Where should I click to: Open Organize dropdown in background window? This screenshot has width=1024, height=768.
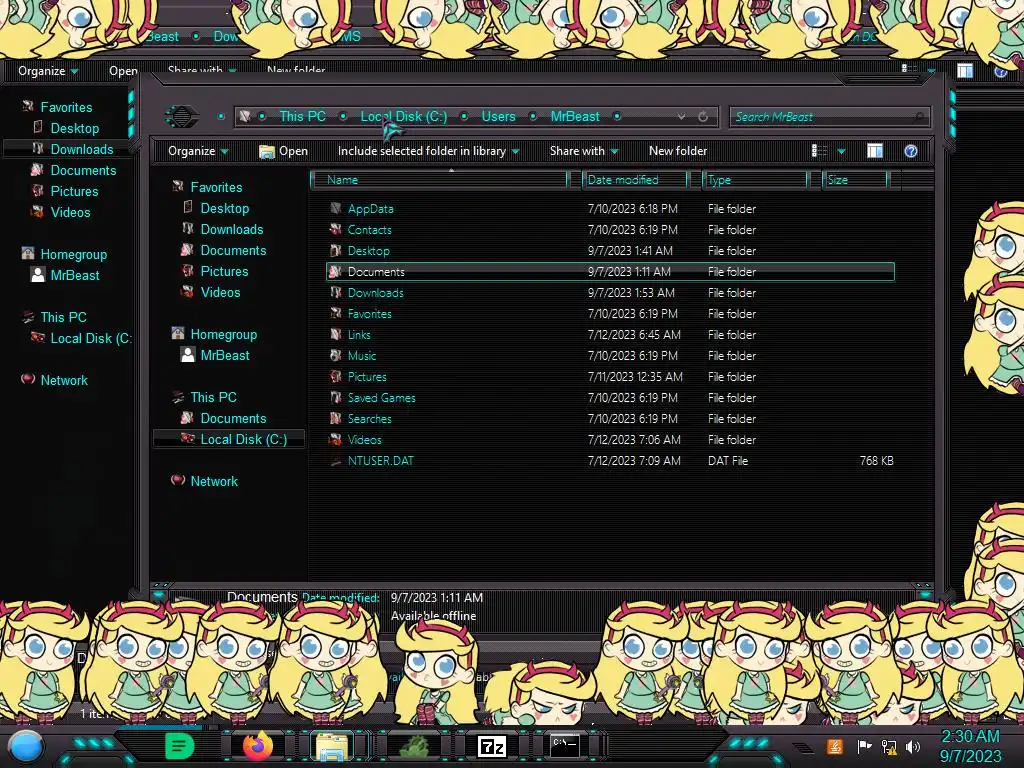point(48,71)
